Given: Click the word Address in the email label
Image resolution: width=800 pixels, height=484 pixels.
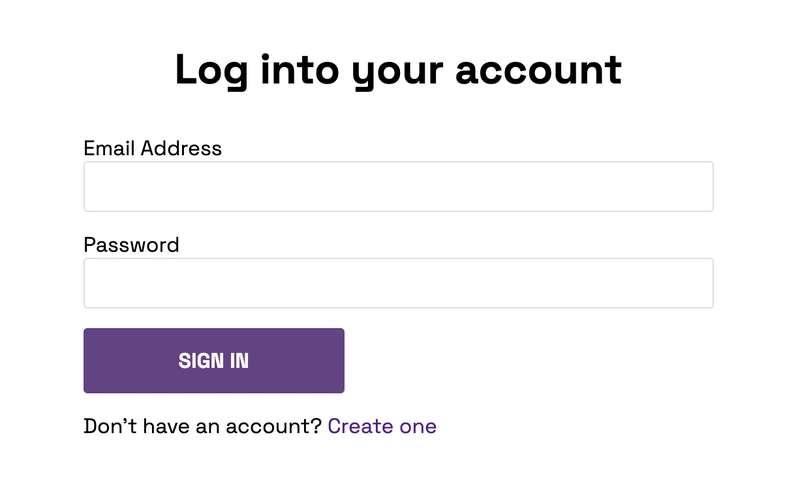Looking at the screenshot, I should [x=181, y=148].
